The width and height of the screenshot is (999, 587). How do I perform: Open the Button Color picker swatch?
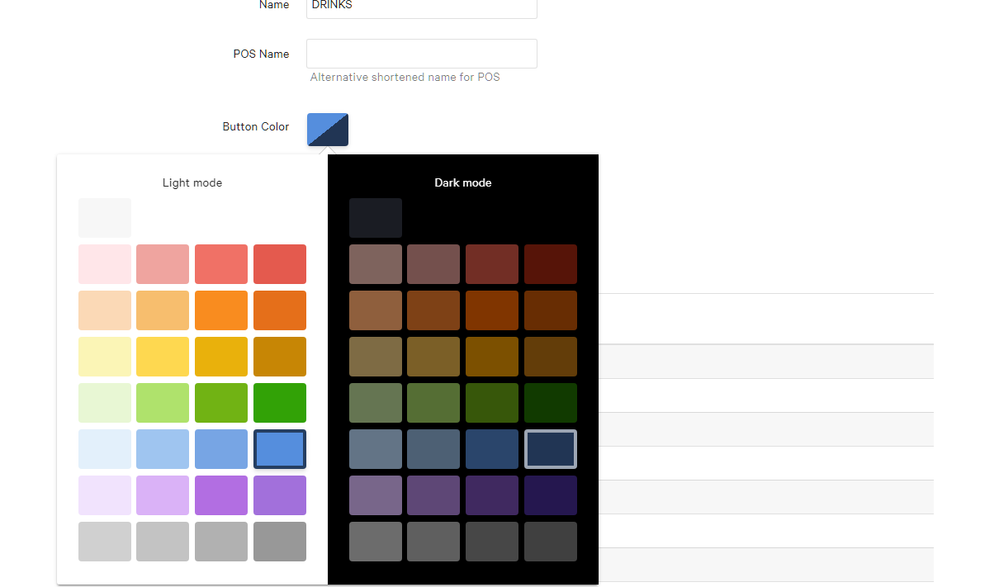point(328,129)
